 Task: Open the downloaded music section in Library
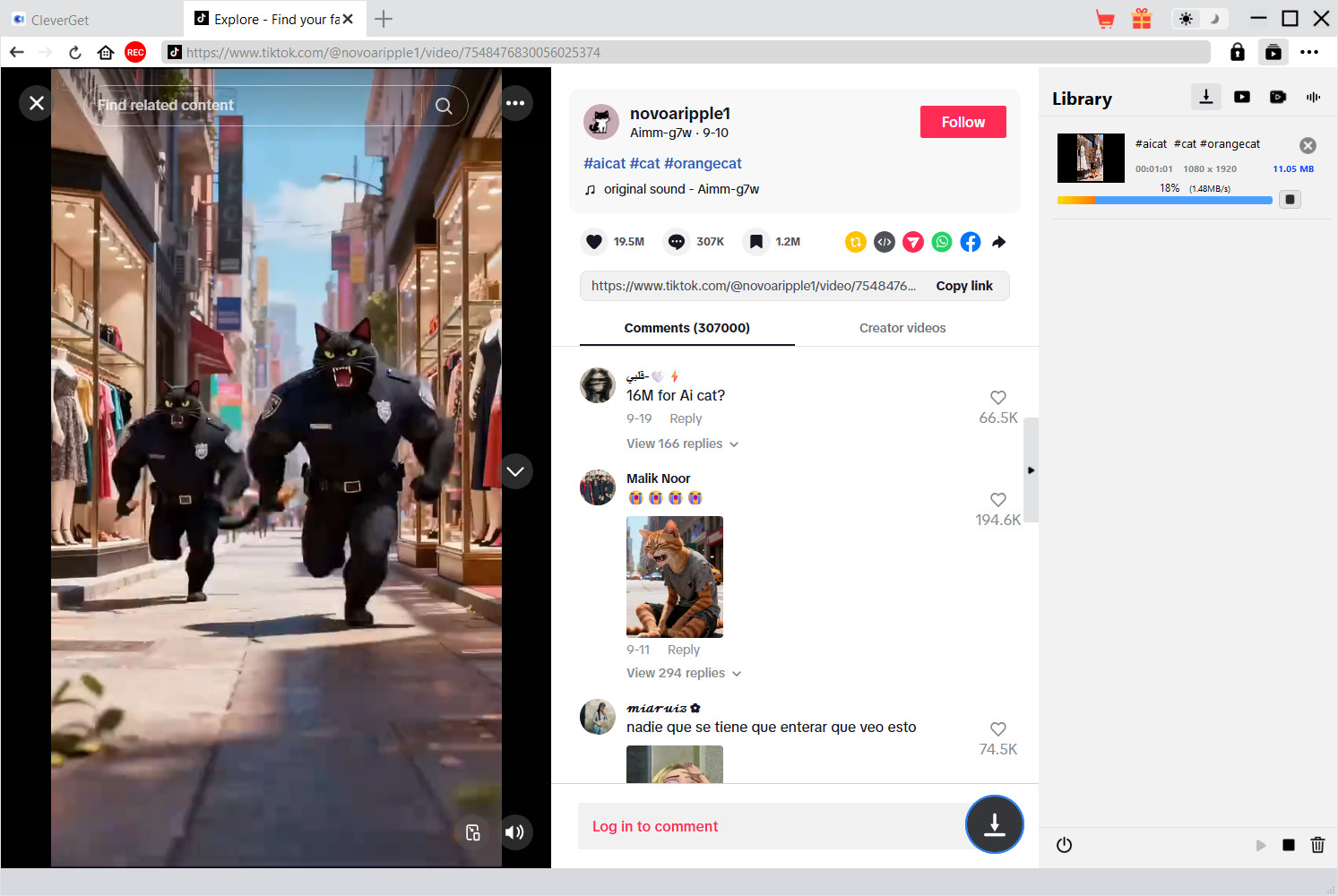tap(1313, 97)
